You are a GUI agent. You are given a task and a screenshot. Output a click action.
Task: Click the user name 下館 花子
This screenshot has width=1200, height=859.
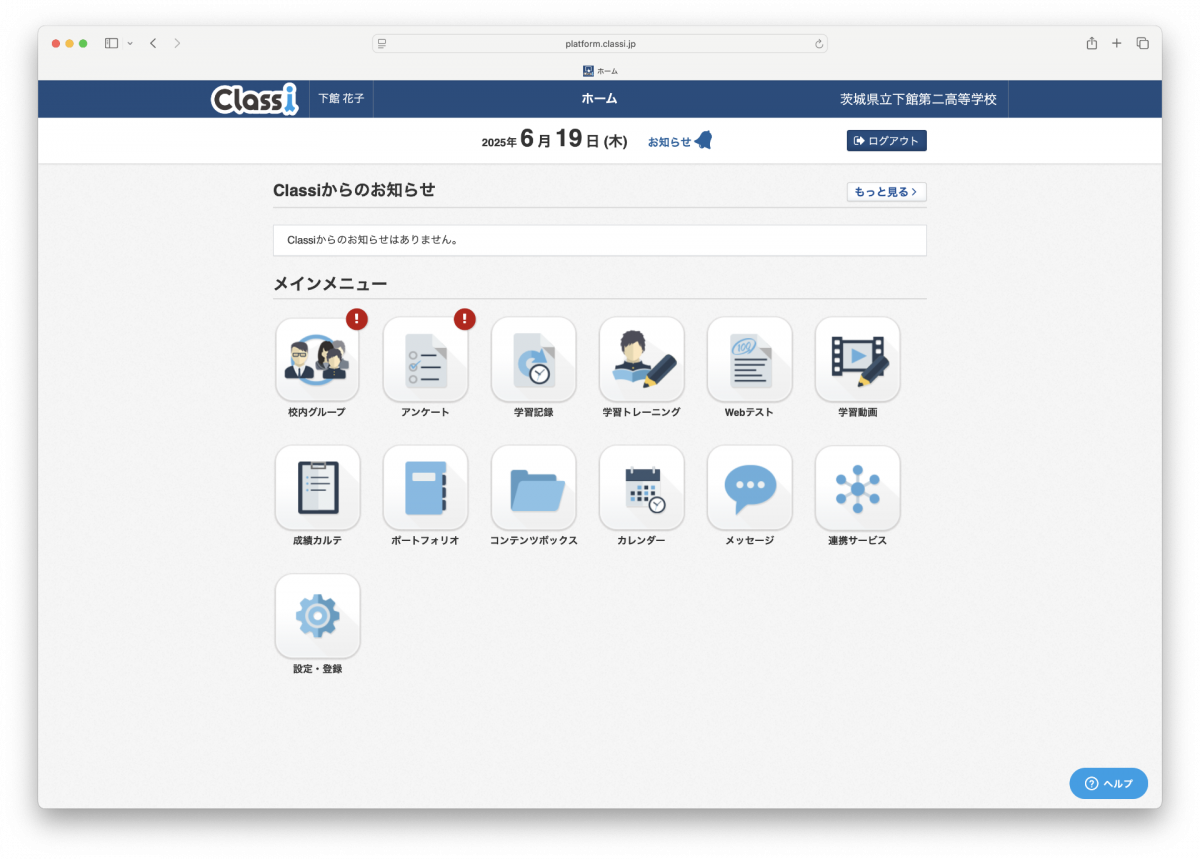click(341, 99)
